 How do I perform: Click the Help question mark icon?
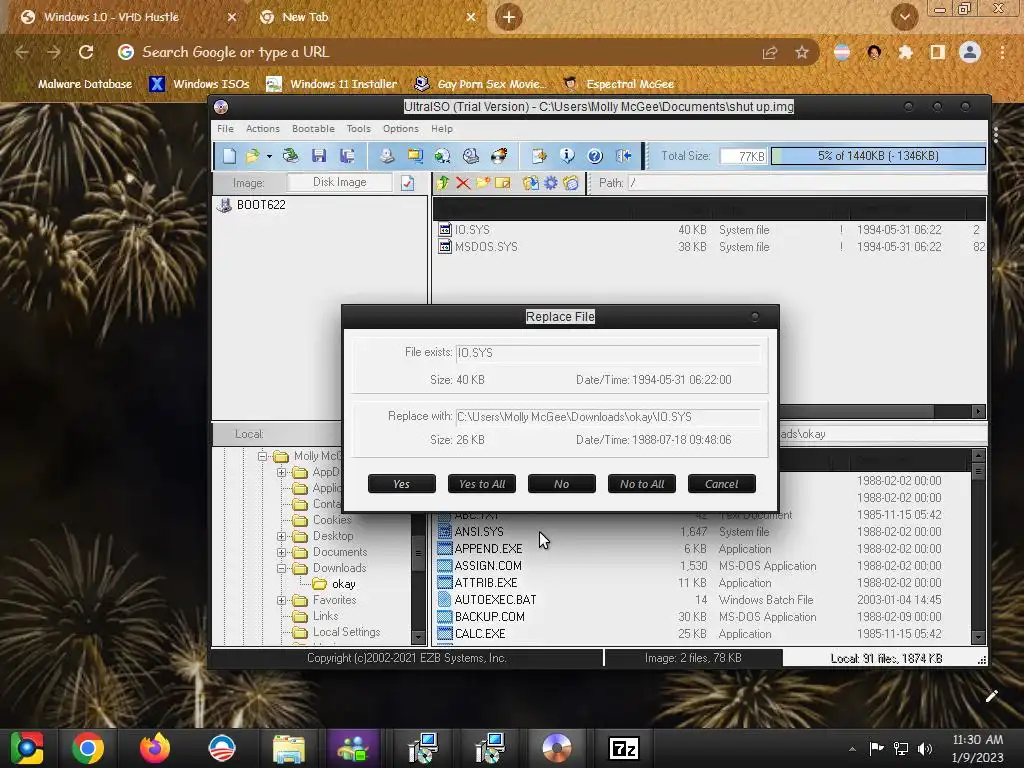[595, 155]
